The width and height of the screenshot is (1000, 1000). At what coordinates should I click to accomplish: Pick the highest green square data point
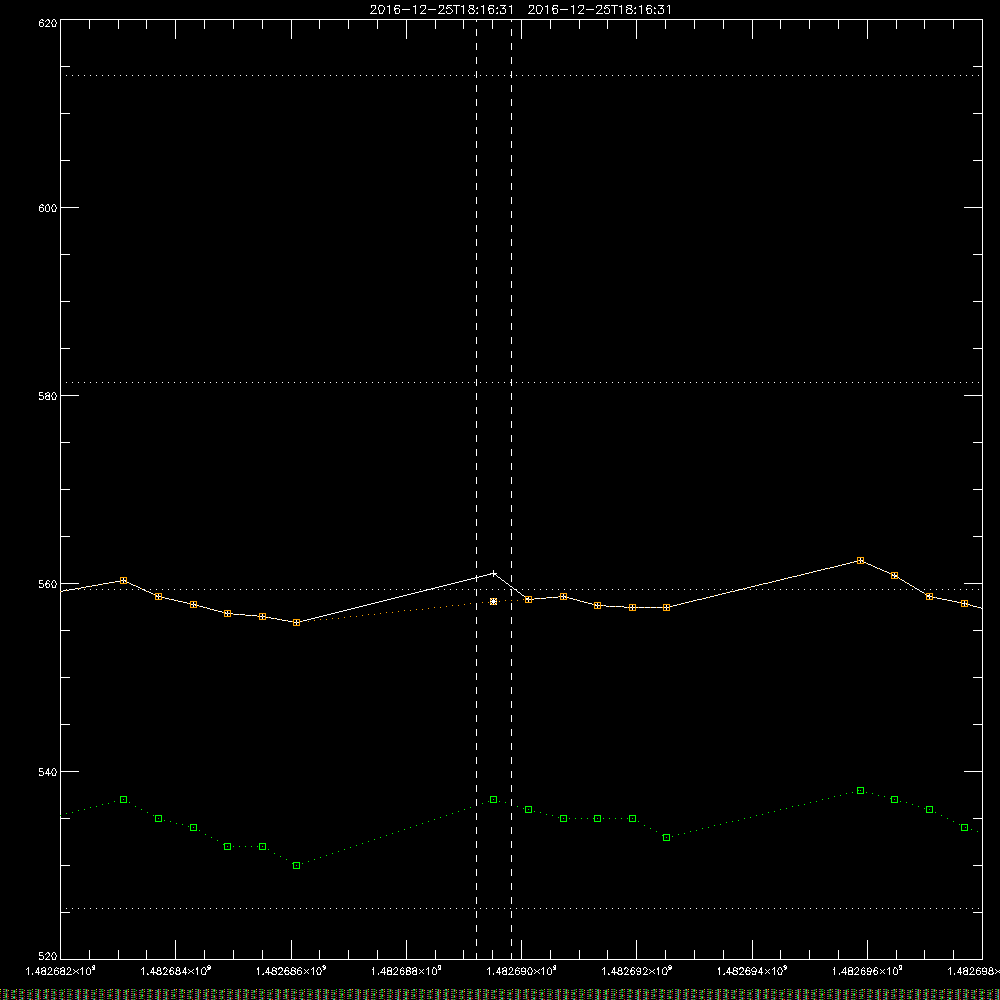tap(860, 791)
